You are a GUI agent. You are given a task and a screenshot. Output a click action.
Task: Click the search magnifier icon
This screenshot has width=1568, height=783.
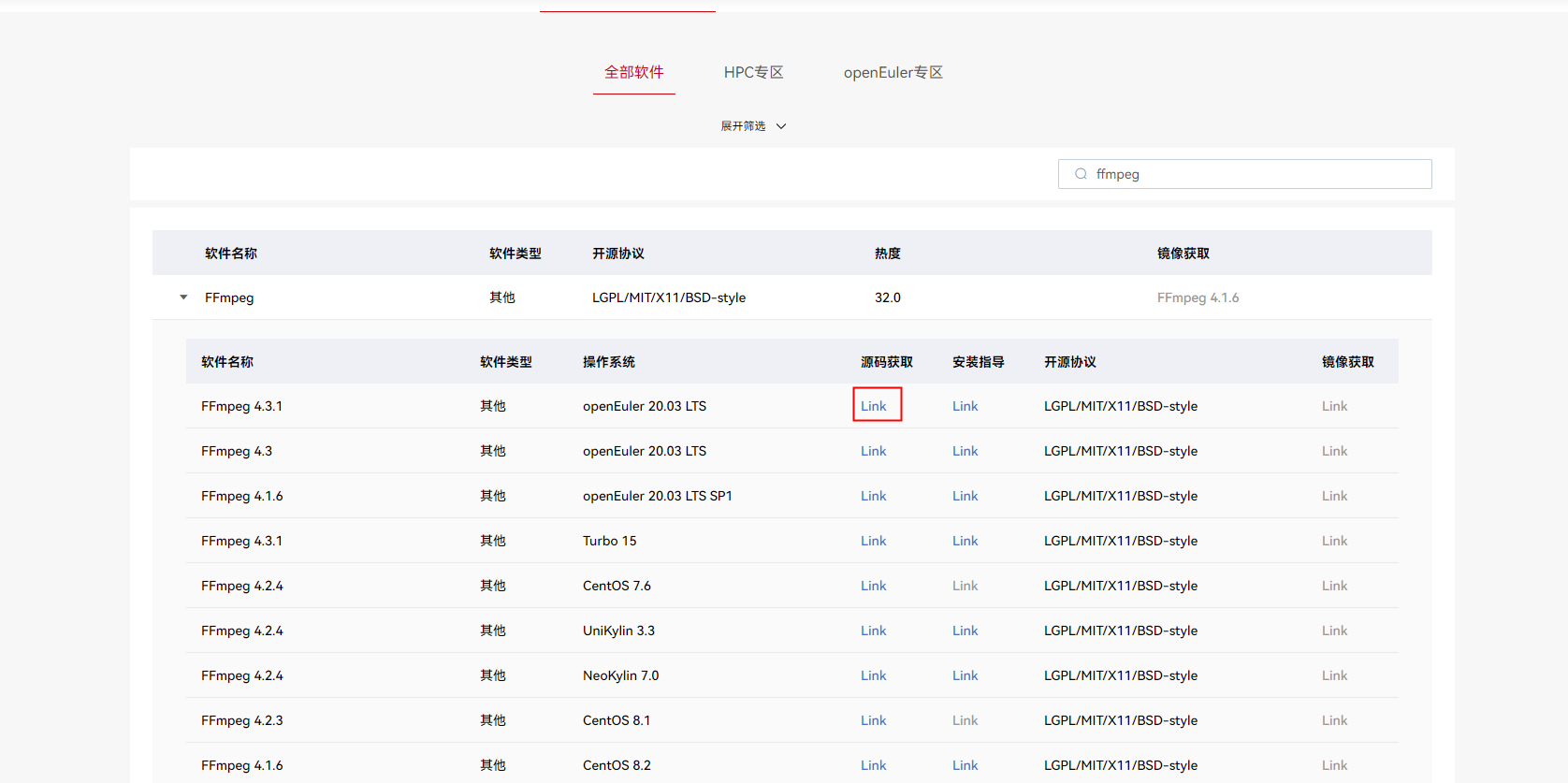point(1081,174)
